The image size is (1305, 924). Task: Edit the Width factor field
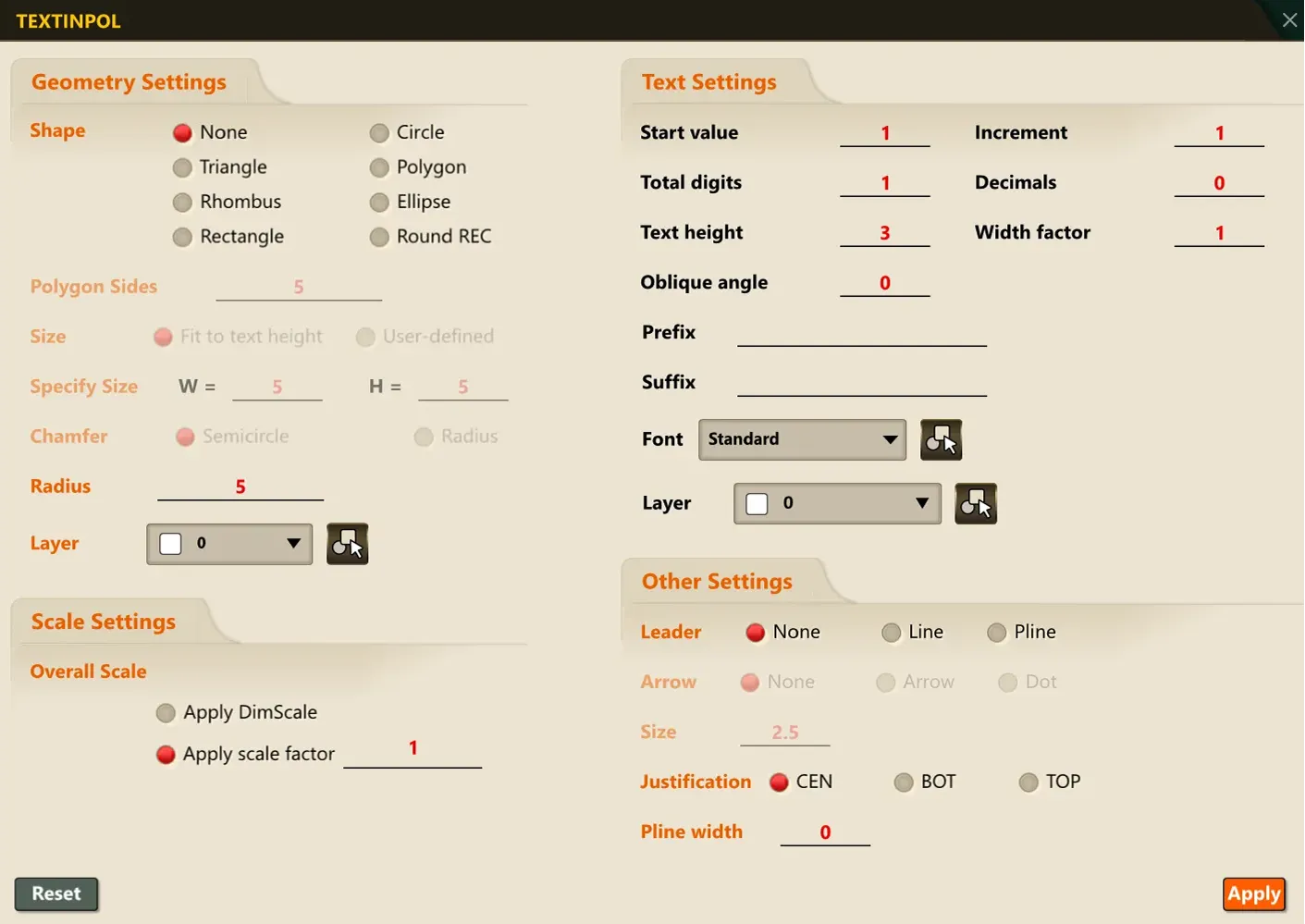click(x=1219, y=234)
